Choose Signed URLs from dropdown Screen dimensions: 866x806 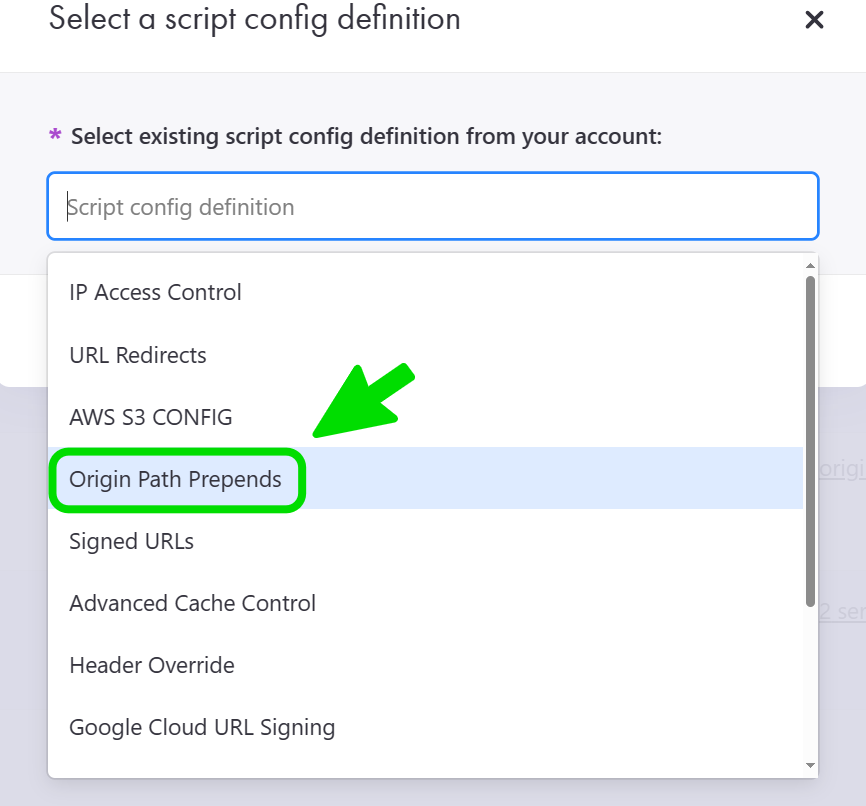click(131, 542)
